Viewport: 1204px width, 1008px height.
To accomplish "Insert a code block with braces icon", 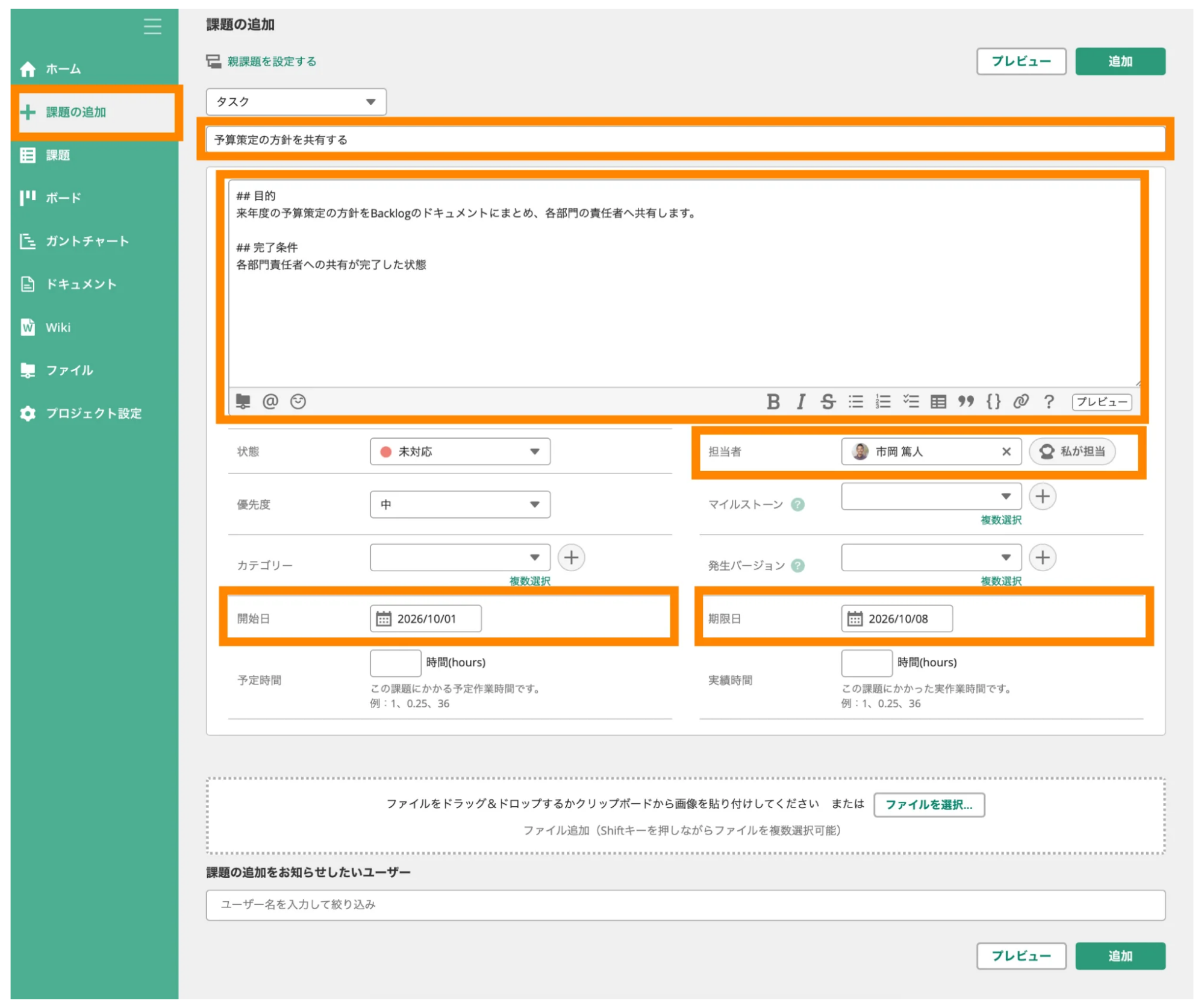I will [x=993, y=402].
